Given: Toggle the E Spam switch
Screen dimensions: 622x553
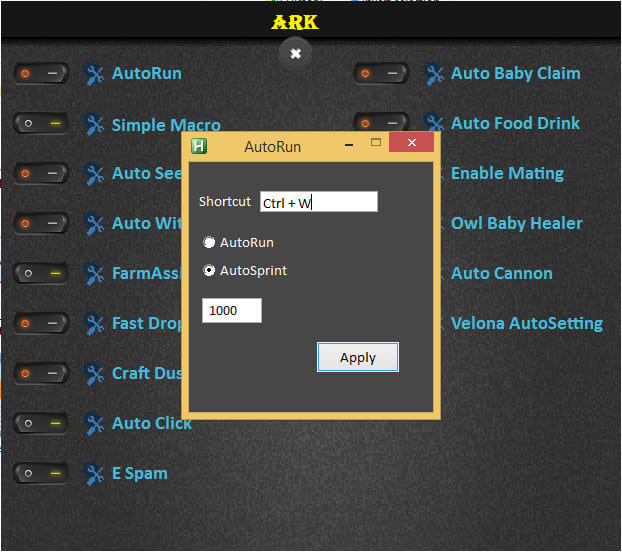Looking at the screenshot, I should click(x=40, y=474).
